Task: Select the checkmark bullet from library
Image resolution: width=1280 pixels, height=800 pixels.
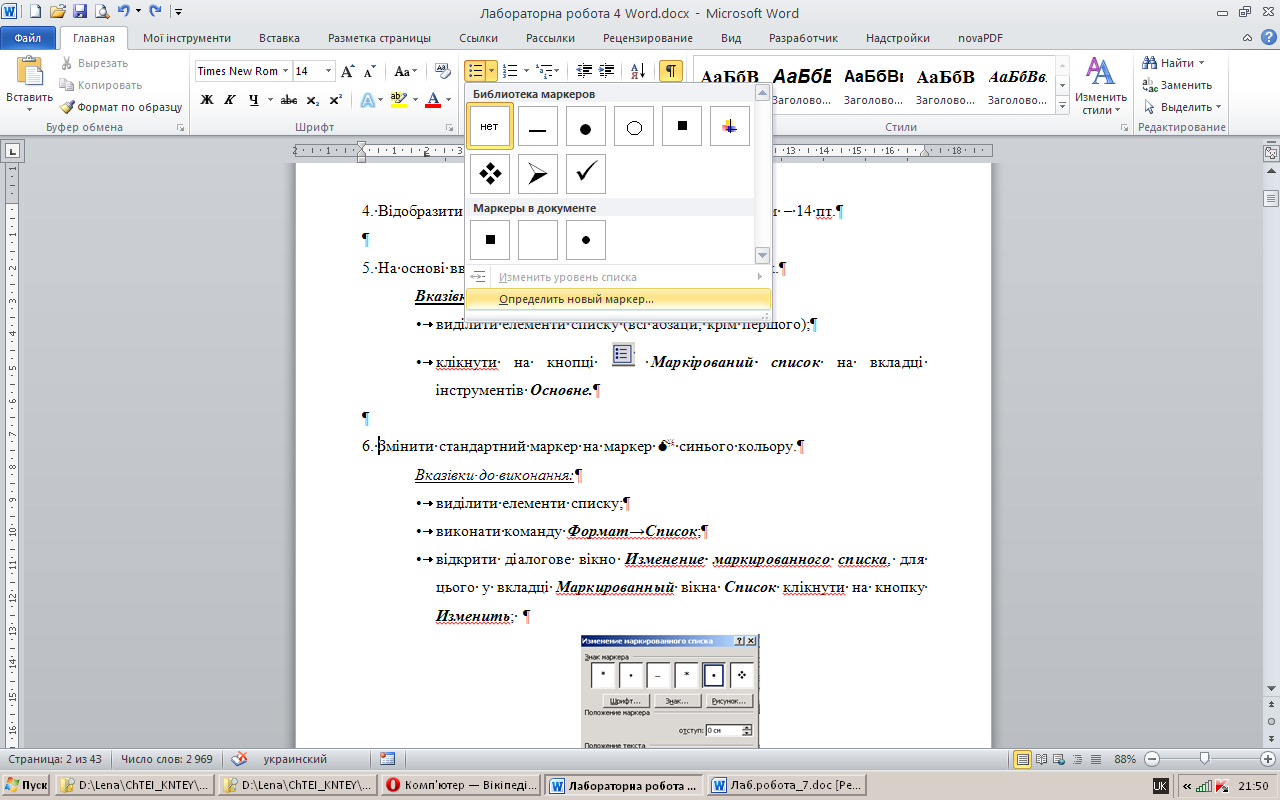Action: [x=586, y=174]
